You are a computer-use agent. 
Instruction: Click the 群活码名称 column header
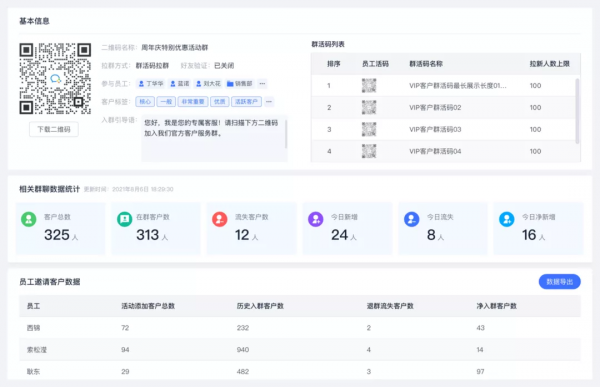tap(426, 64)
